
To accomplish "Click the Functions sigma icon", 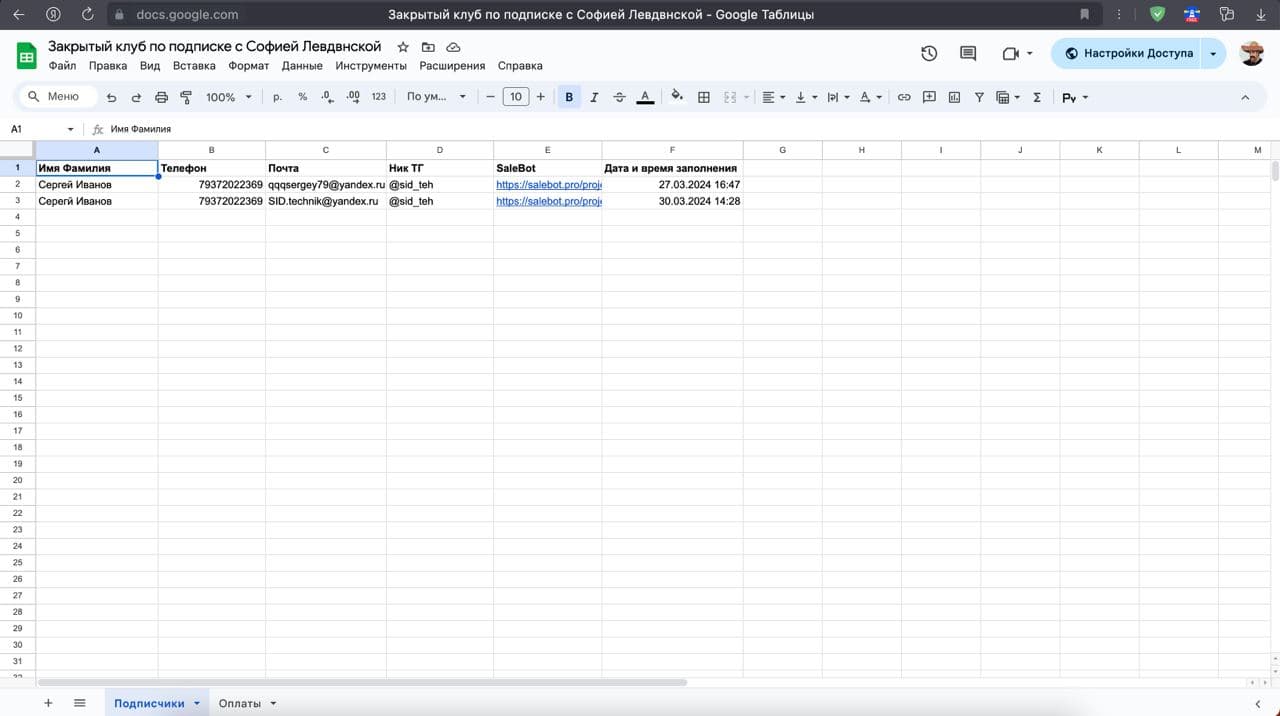I will tap(1036, 97).
